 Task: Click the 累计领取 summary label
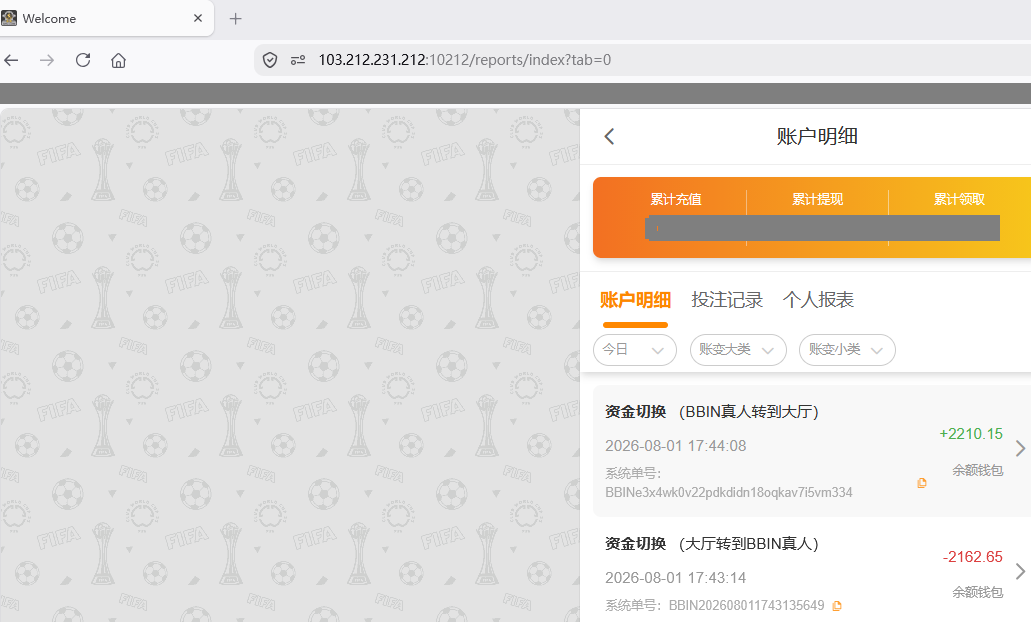959,199
